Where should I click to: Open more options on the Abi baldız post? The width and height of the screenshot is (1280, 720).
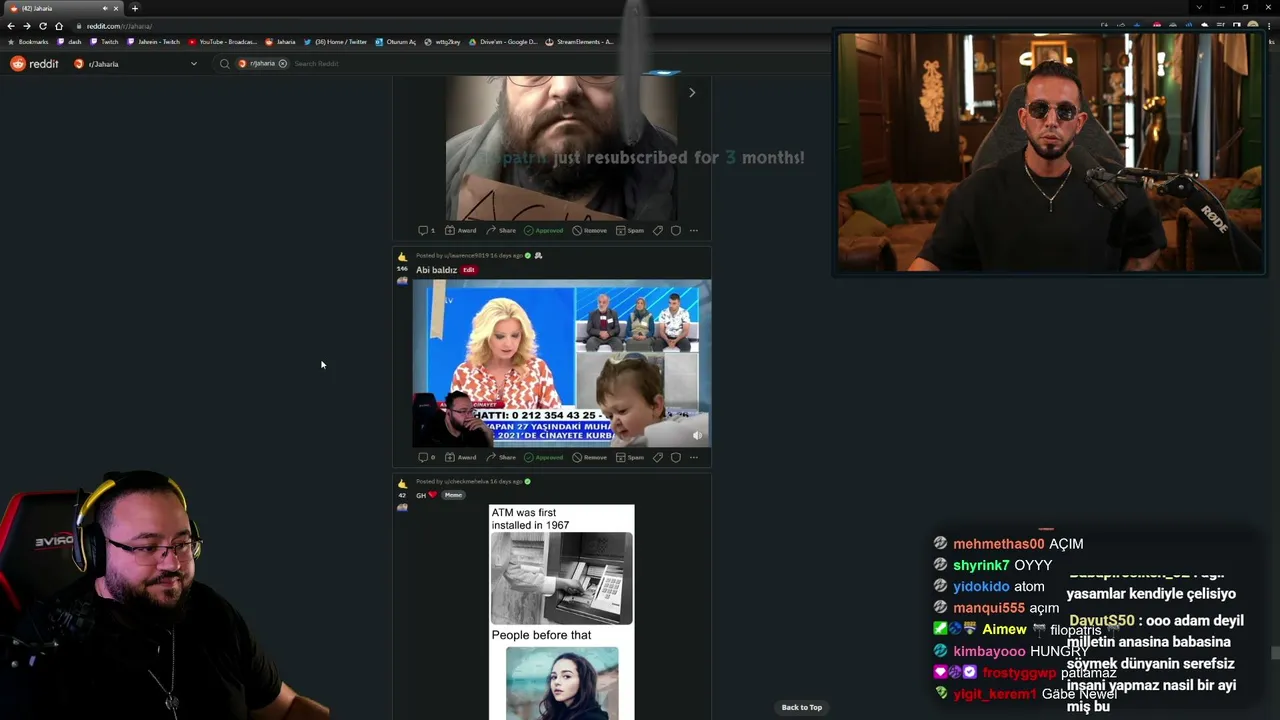coord(694,458)
